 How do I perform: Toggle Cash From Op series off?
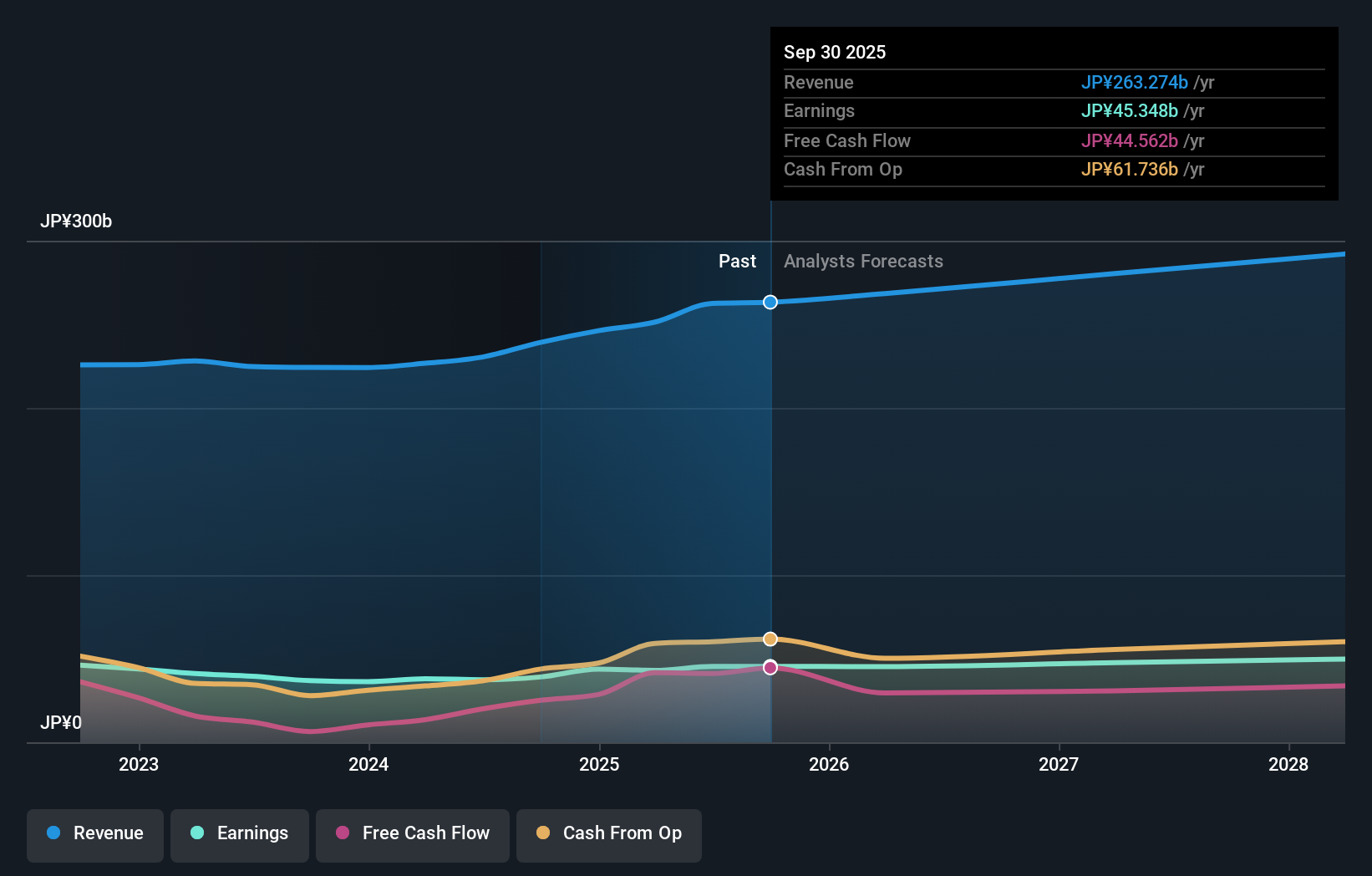coord(608,833)
